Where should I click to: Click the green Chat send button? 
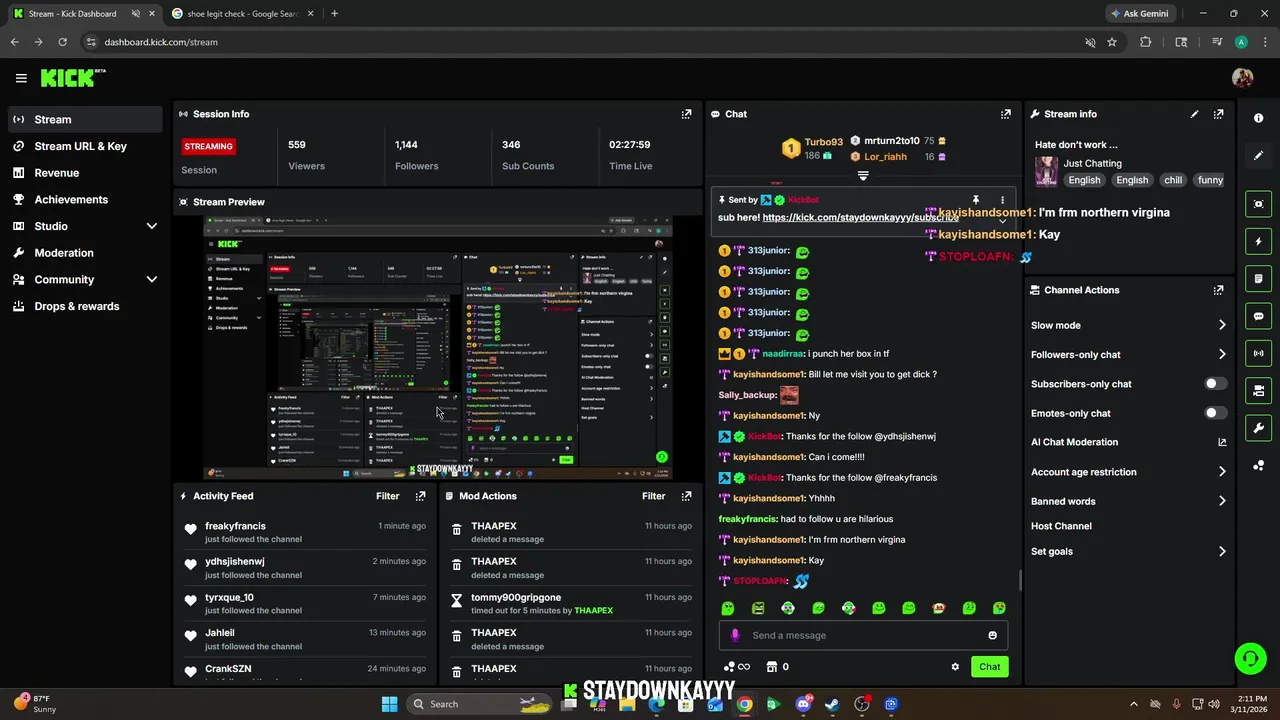coord(989,667)
